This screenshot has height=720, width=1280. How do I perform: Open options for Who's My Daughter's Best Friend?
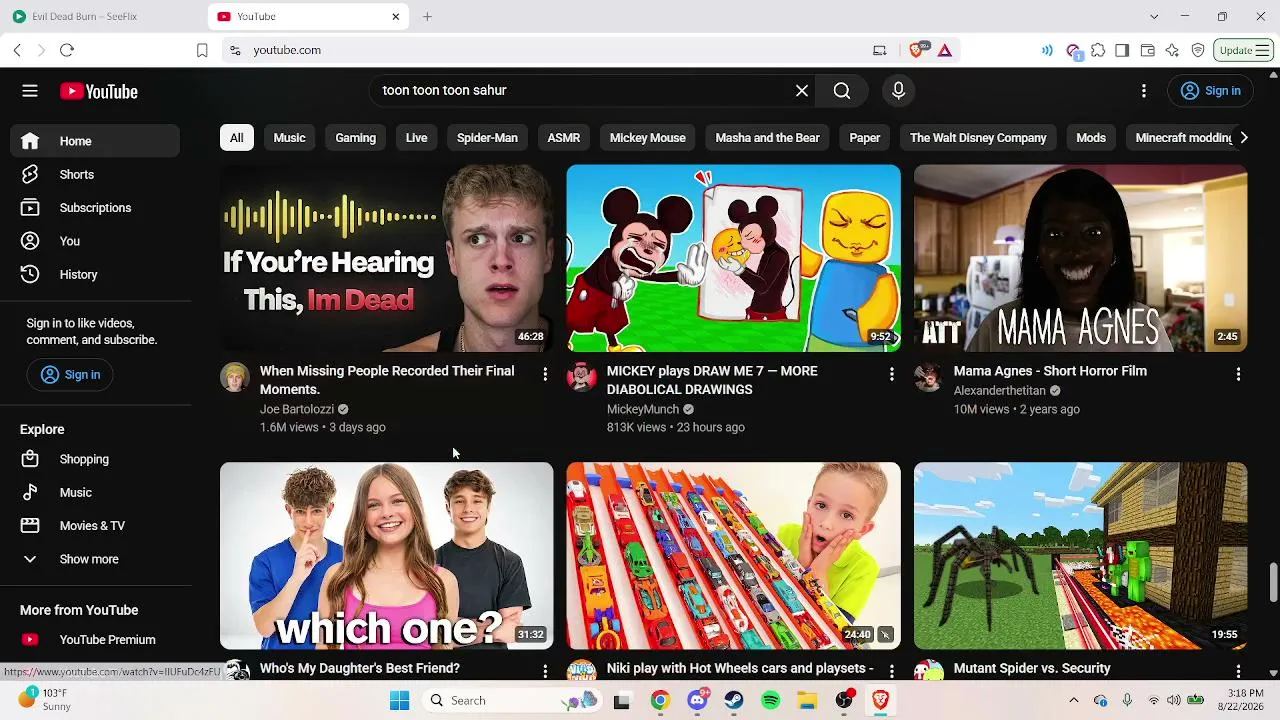pyautogui.click(x=545, y=670)
